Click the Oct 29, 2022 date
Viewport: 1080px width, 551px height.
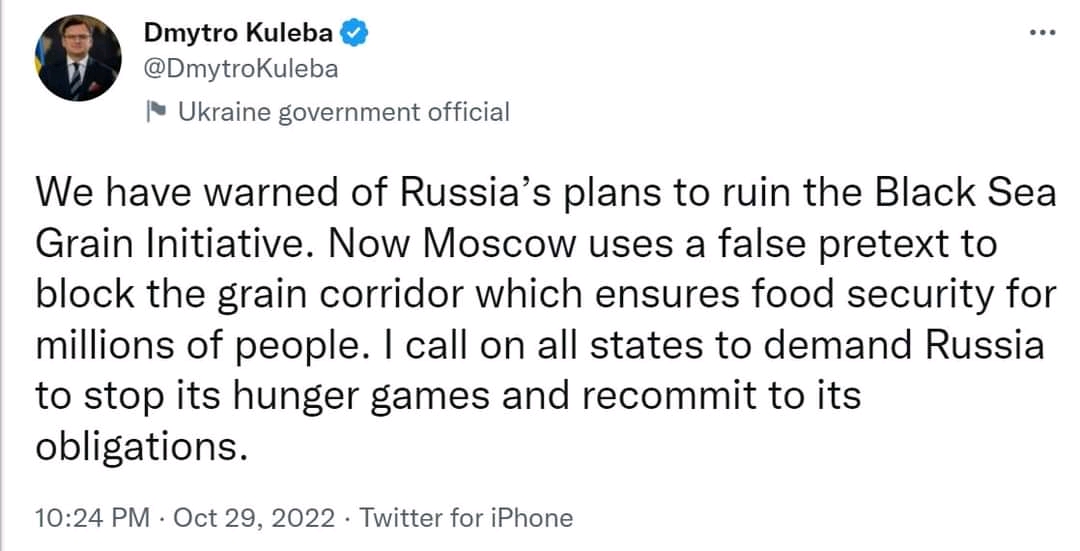[x=254, y=517]
